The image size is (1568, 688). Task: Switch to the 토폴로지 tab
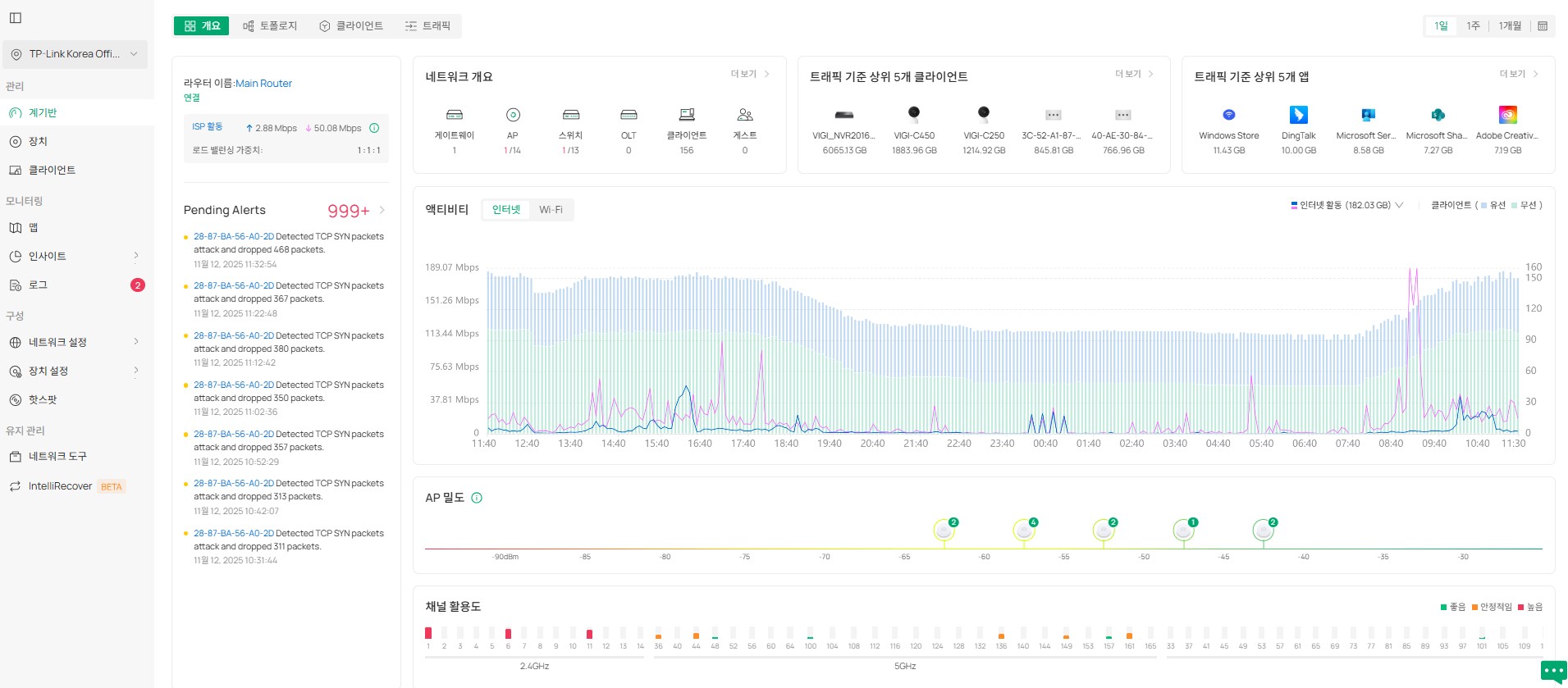270,26
